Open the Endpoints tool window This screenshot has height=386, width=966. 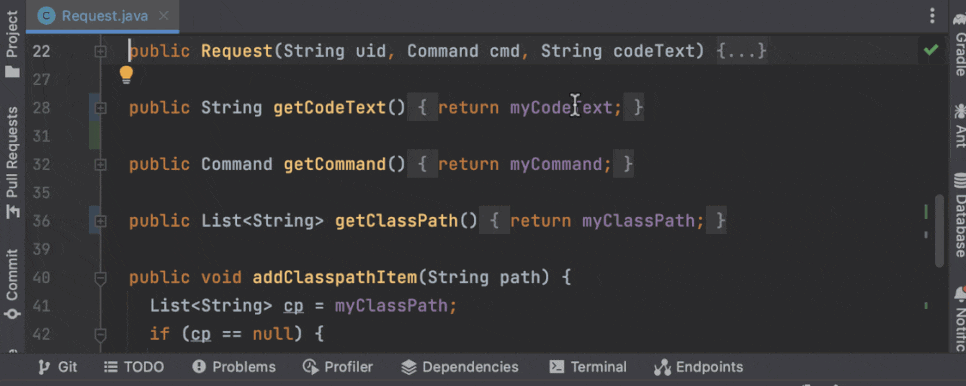(698, 368)
